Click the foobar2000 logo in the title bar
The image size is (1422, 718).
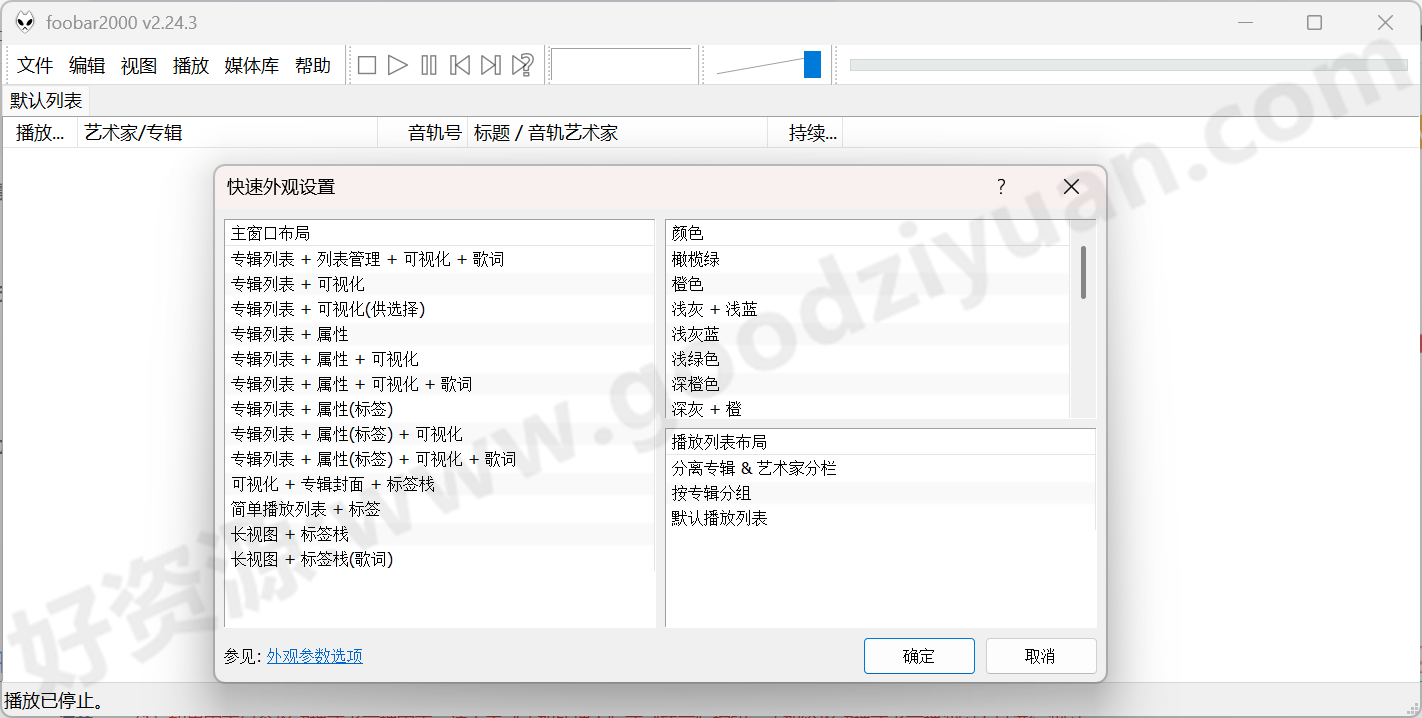25,21
